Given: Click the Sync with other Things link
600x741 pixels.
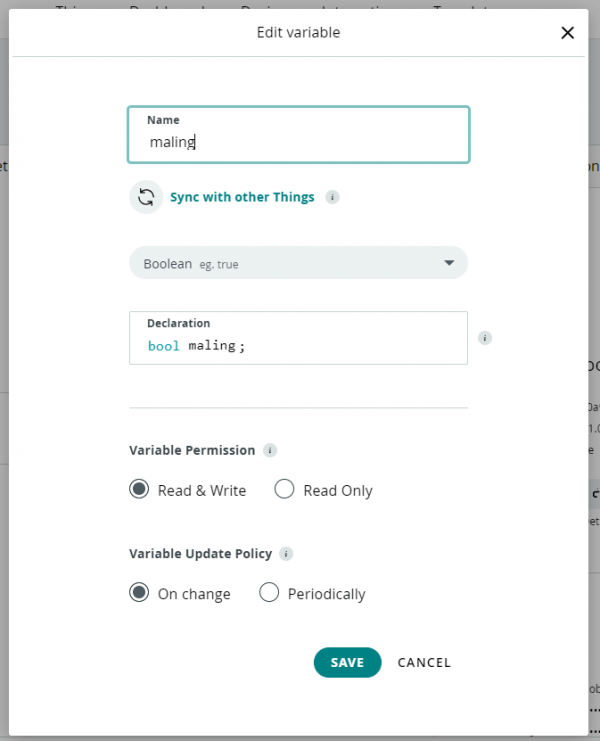Looking at the screenshot, I should tap(242, 197).
